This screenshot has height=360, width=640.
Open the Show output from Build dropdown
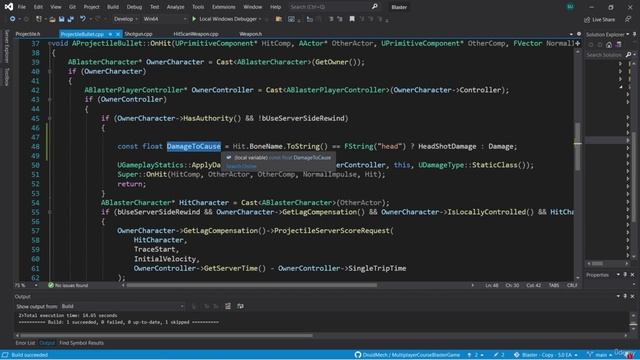122,306
